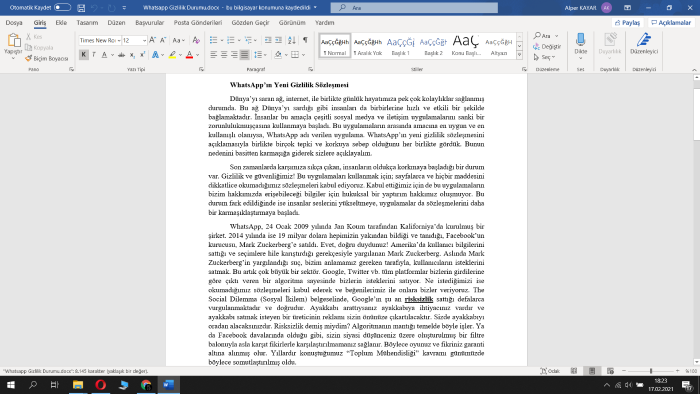Switch to the Ekle tab
Viewport: 700px width, 394px height.
point(61,22)
